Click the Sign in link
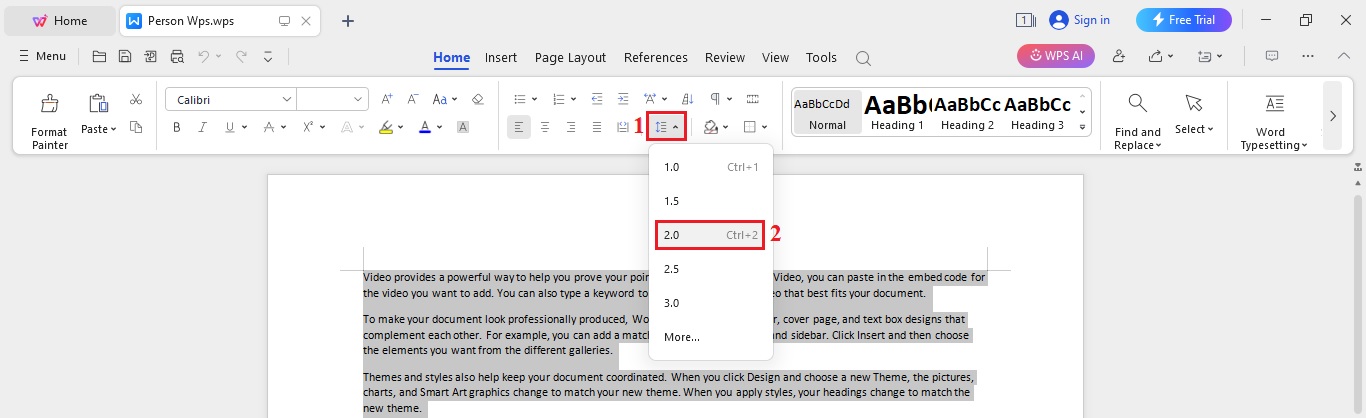The image size is (1366, 418). click(1080, 20)
